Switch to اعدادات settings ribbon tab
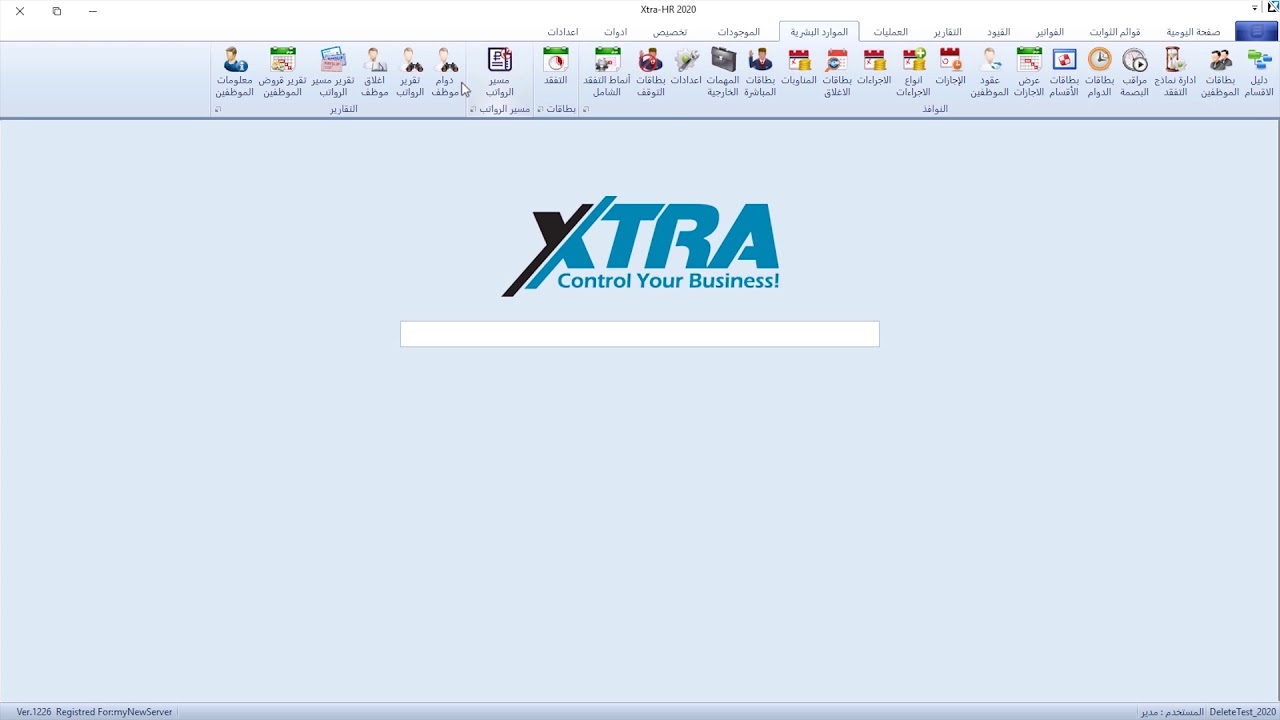Screen dimensions: 1280x720 562,32
